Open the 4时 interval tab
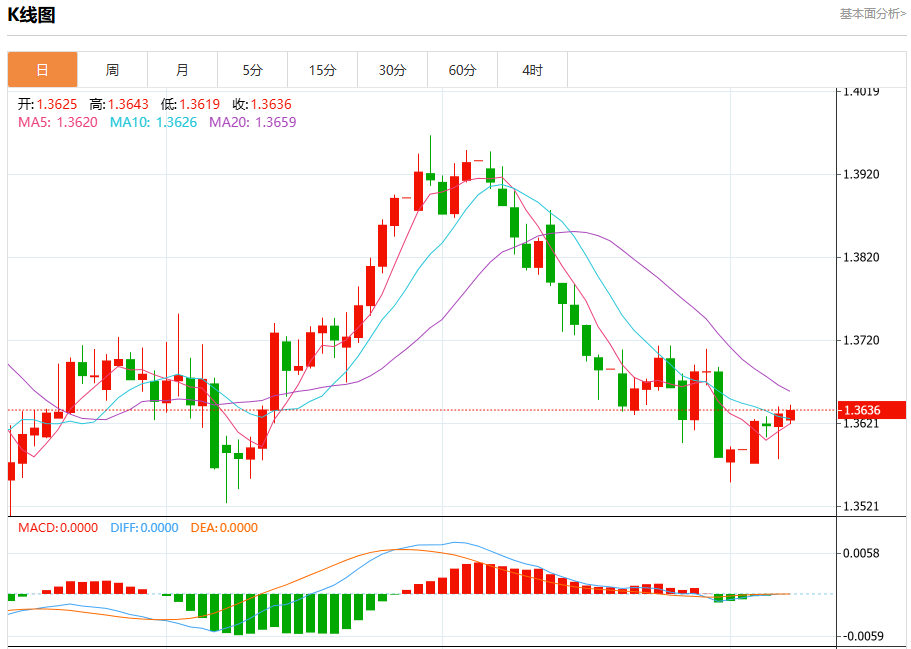Viewport: 911px width, 649px height. (532, 70)
